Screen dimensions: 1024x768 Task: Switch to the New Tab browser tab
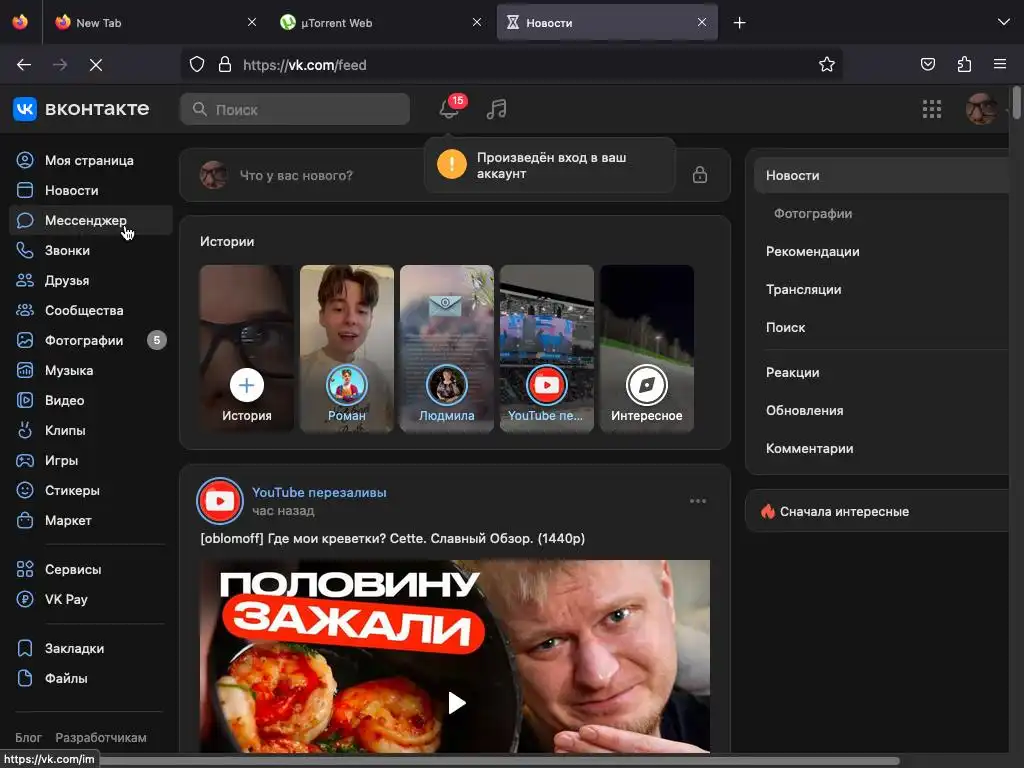[x=155, y=23]
